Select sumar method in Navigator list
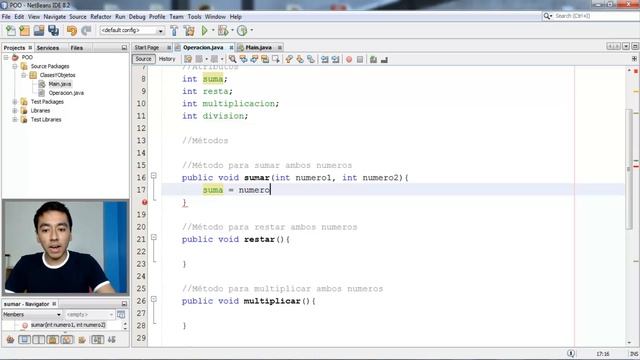The image size is (640, 360). (68, 325)
